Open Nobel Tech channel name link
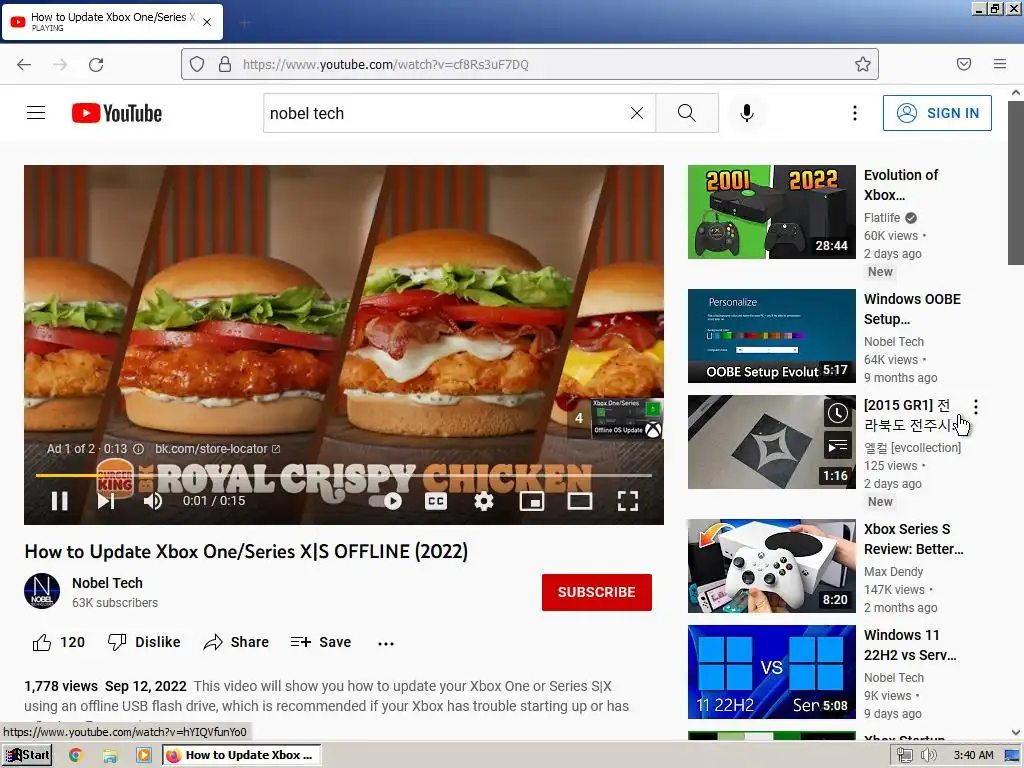 [x=107, y=583]
